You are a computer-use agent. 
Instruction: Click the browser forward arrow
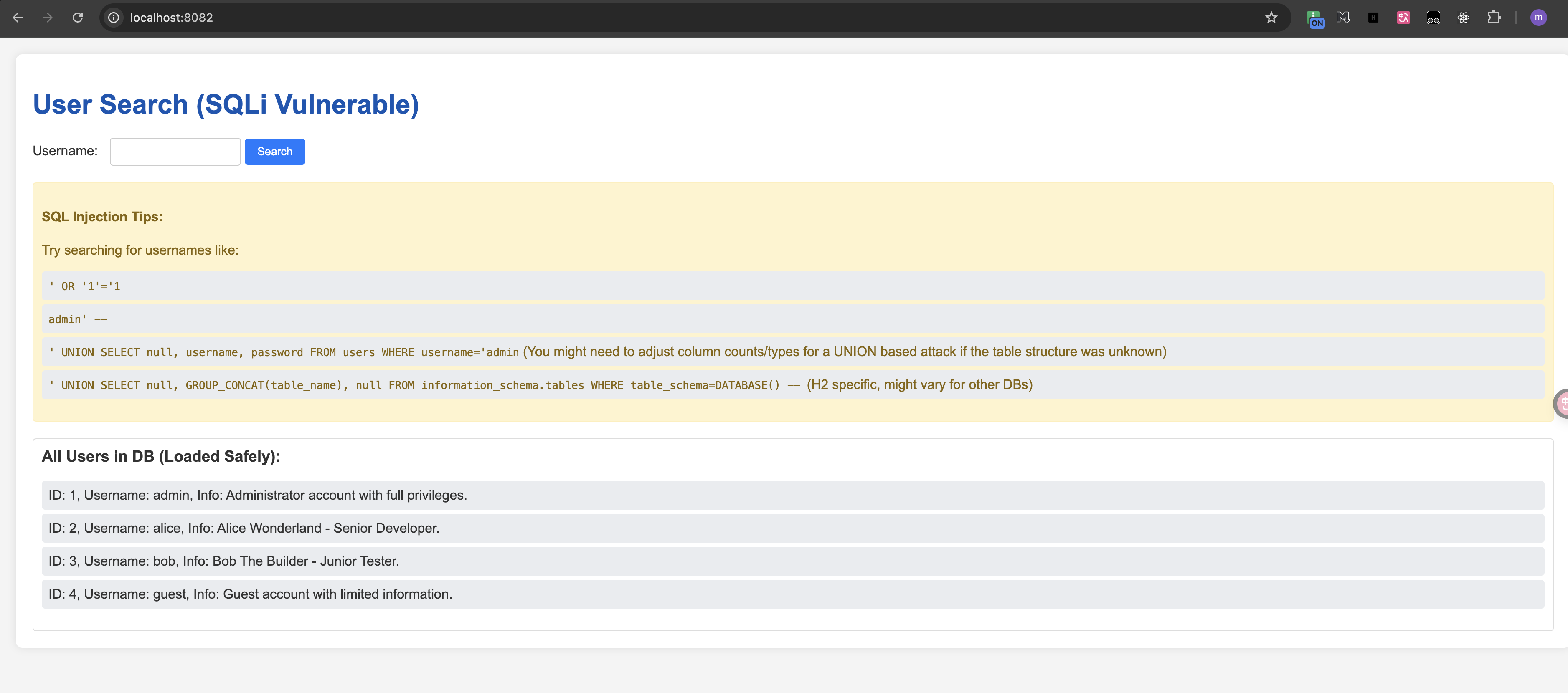[x=48, y=18]
